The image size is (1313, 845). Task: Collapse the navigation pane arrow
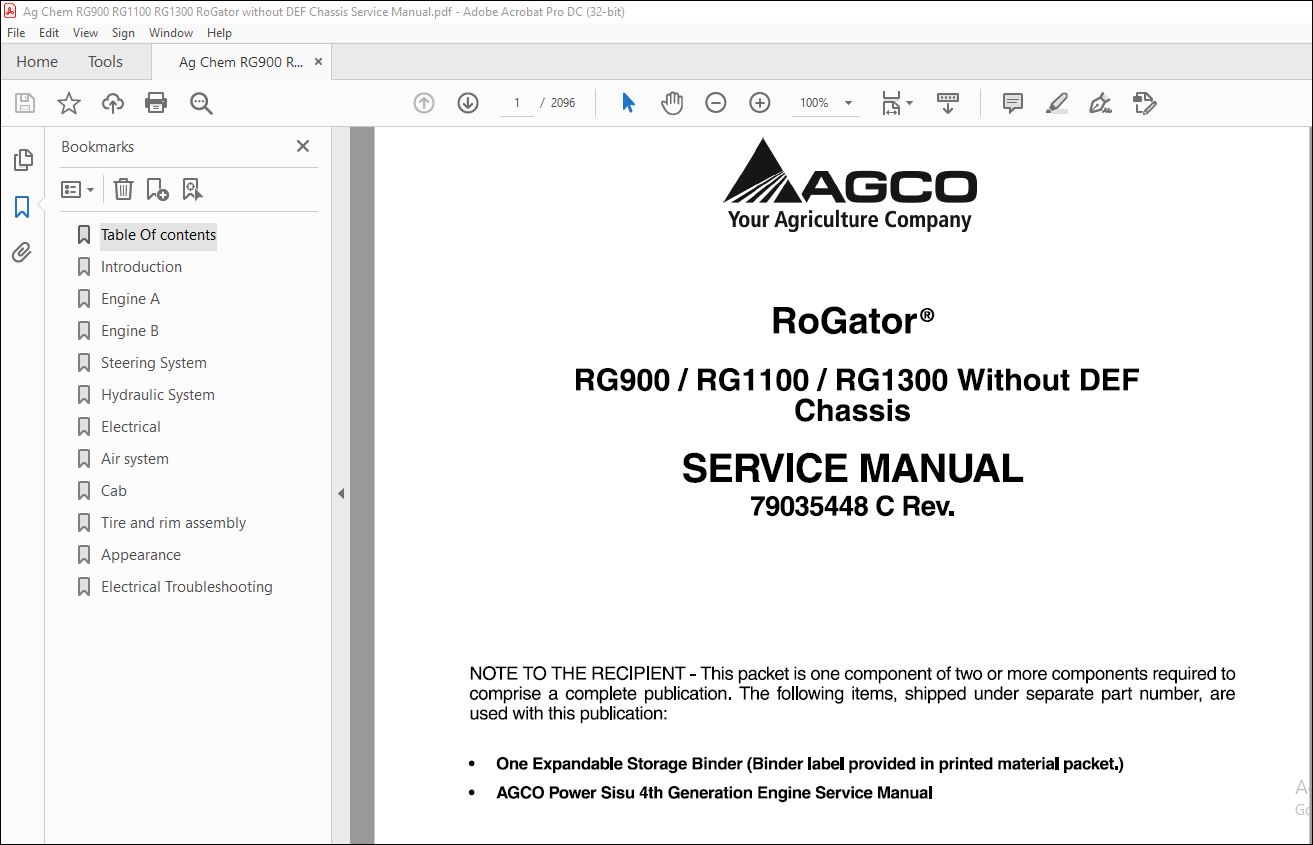341,493
